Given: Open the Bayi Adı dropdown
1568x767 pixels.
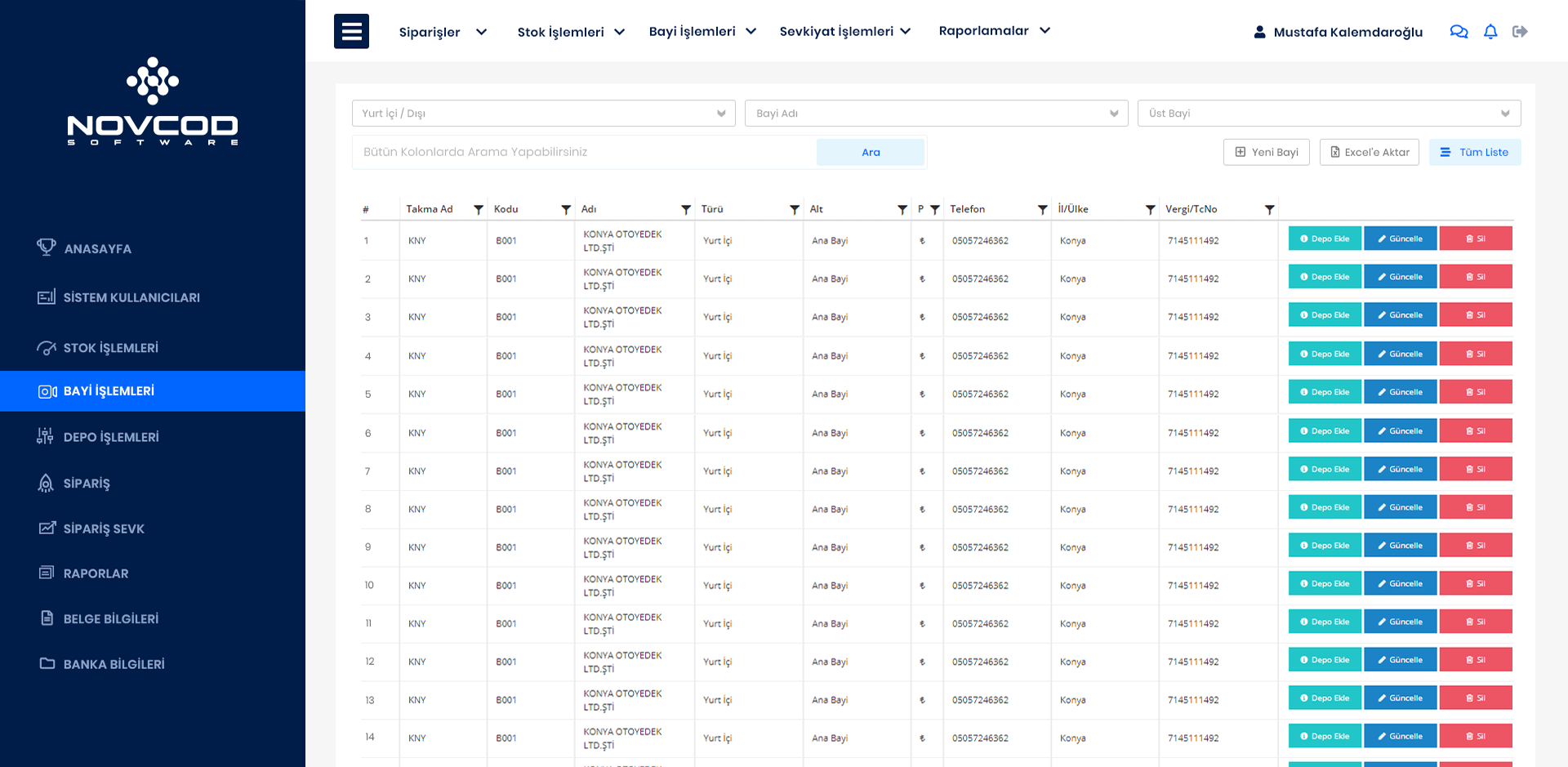Looking at the screenshot, I should tap(936, 114).
